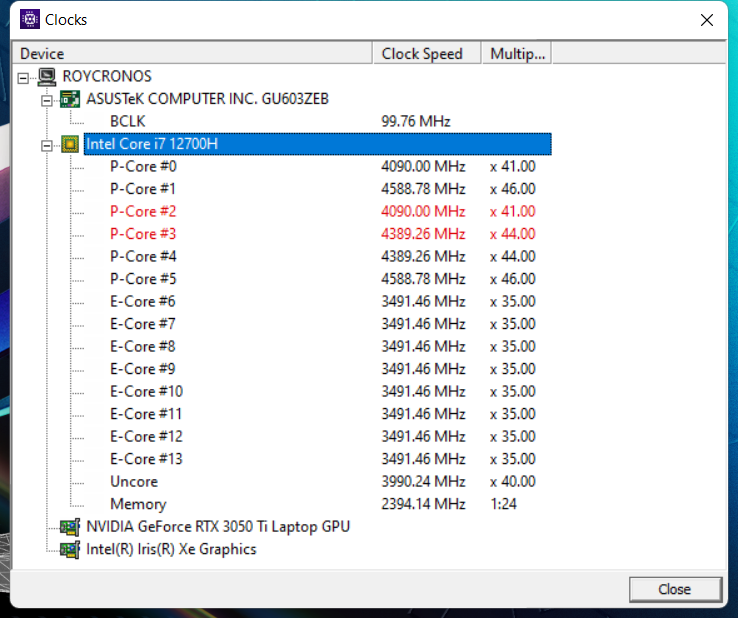Click the ASUSTeK motherboard icon

tap(70, 99)
